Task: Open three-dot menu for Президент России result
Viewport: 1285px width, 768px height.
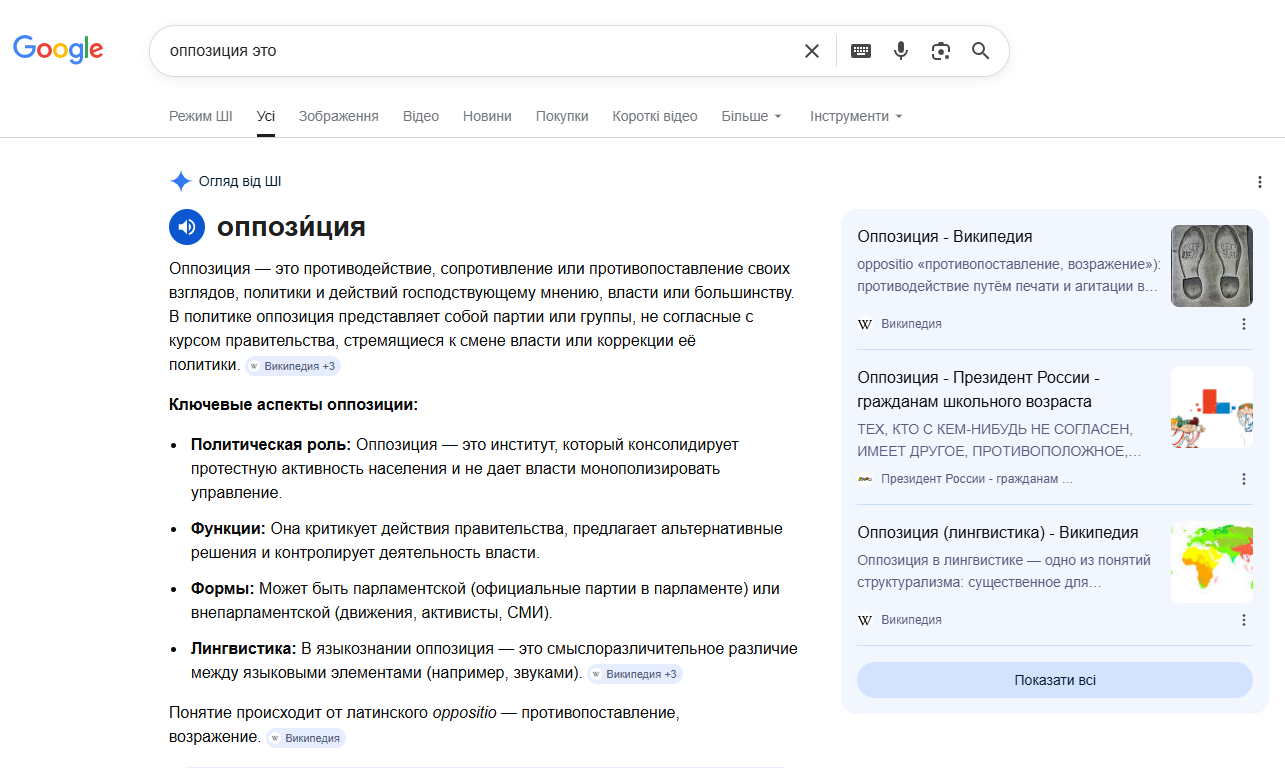Action: [x=1244, y=479]
